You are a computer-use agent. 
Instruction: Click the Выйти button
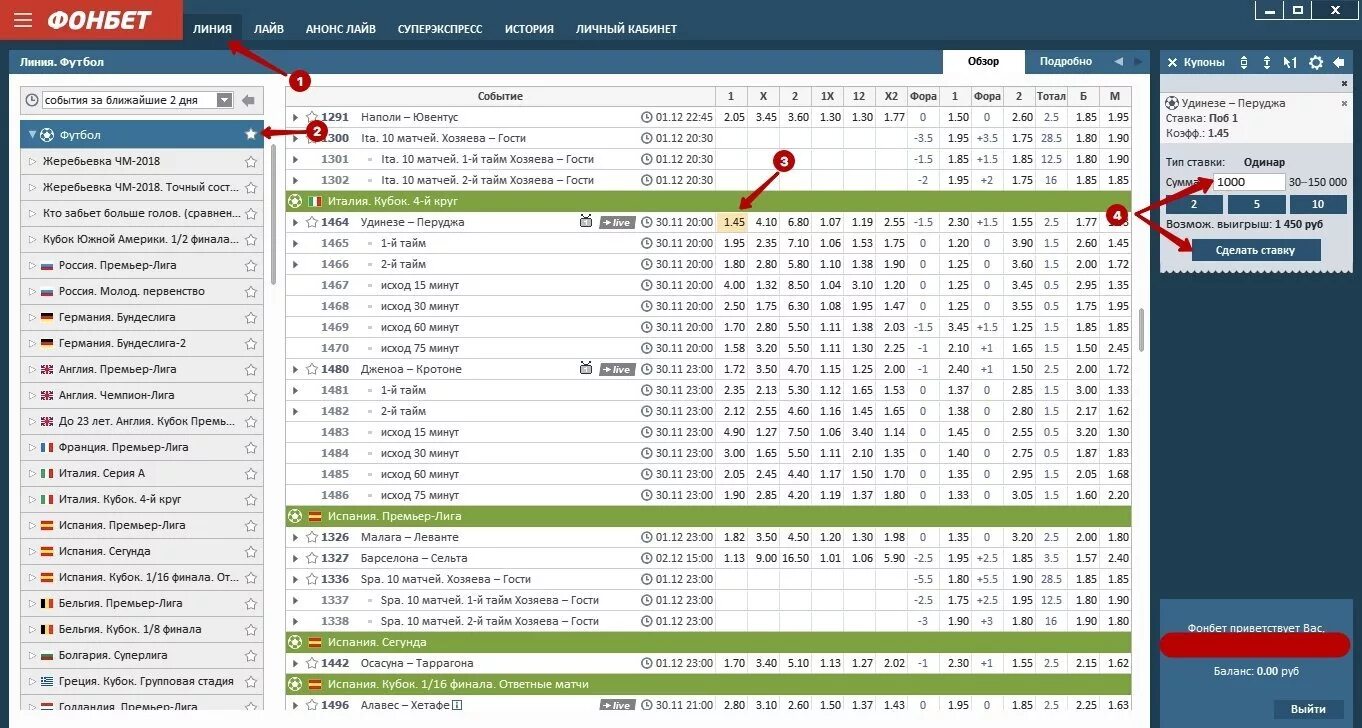[x=1308, y=709]
